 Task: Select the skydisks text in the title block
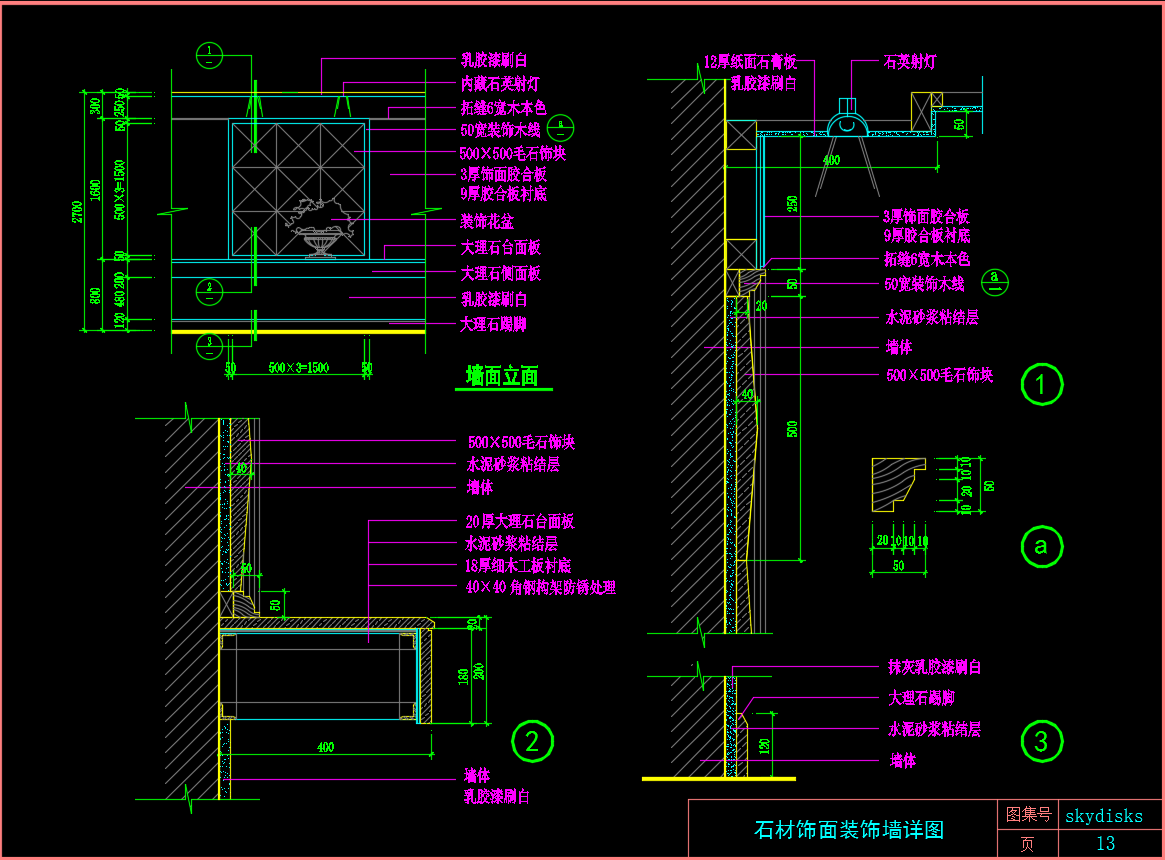tap(1104, 815)
